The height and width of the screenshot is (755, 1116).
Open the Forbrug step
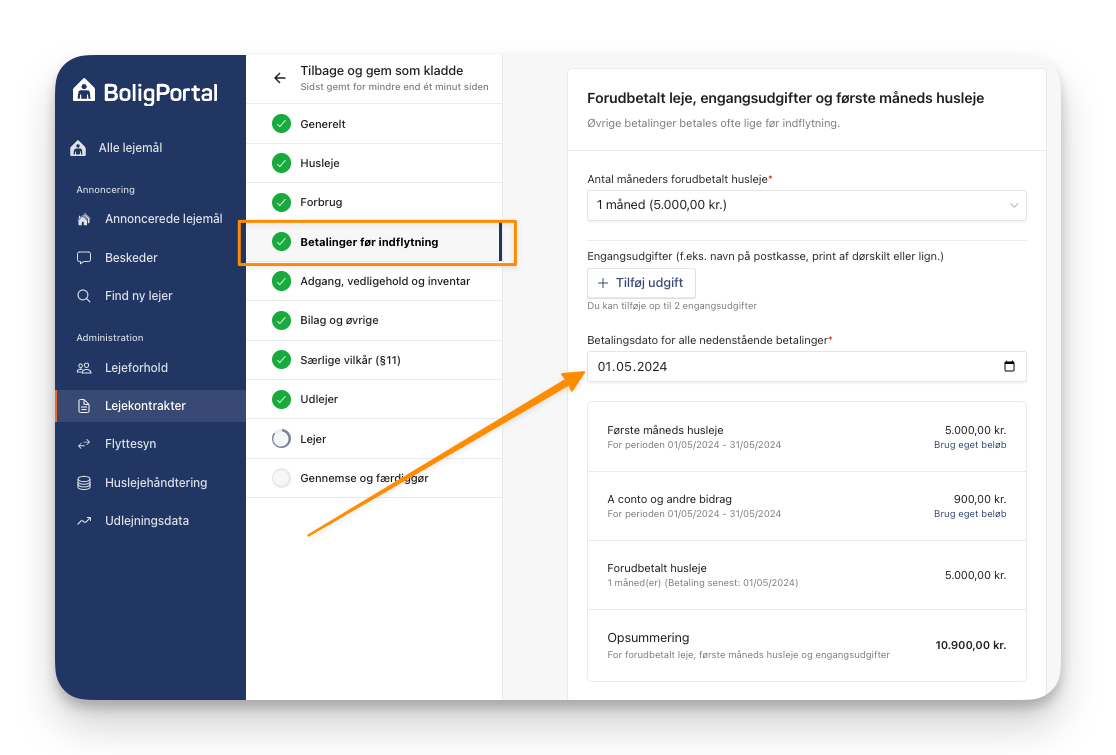374,202
